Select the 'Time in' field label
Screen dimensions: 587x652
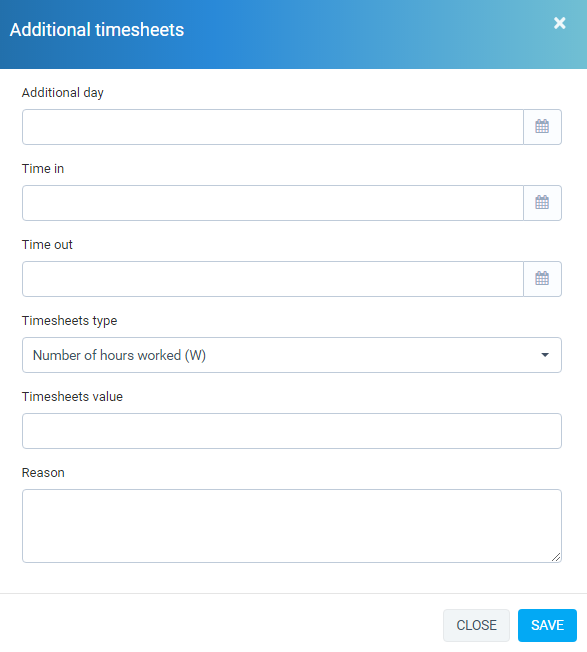43,168
